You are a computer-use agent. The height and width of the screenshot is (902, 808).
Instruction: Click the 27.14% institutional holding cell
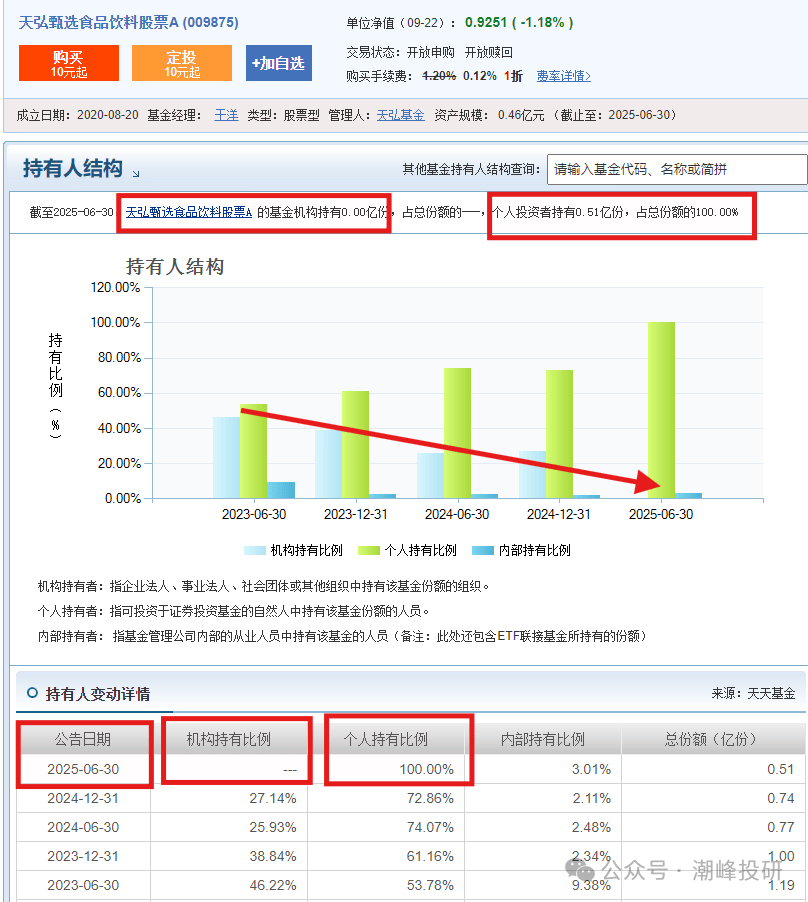229,798
